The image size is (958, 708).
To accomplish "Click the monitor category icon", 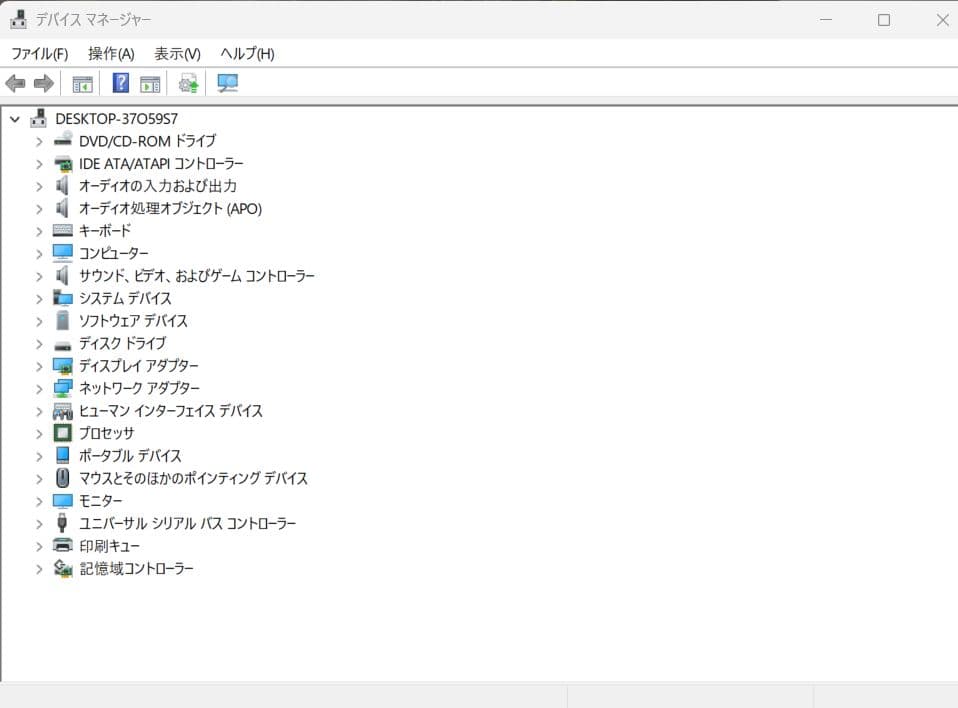I will point(62,500).
